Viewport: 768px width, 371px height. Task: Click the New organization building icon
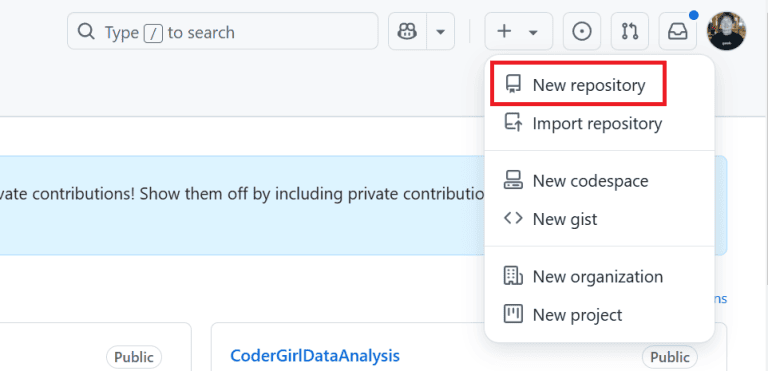click(x=513, y=276)
